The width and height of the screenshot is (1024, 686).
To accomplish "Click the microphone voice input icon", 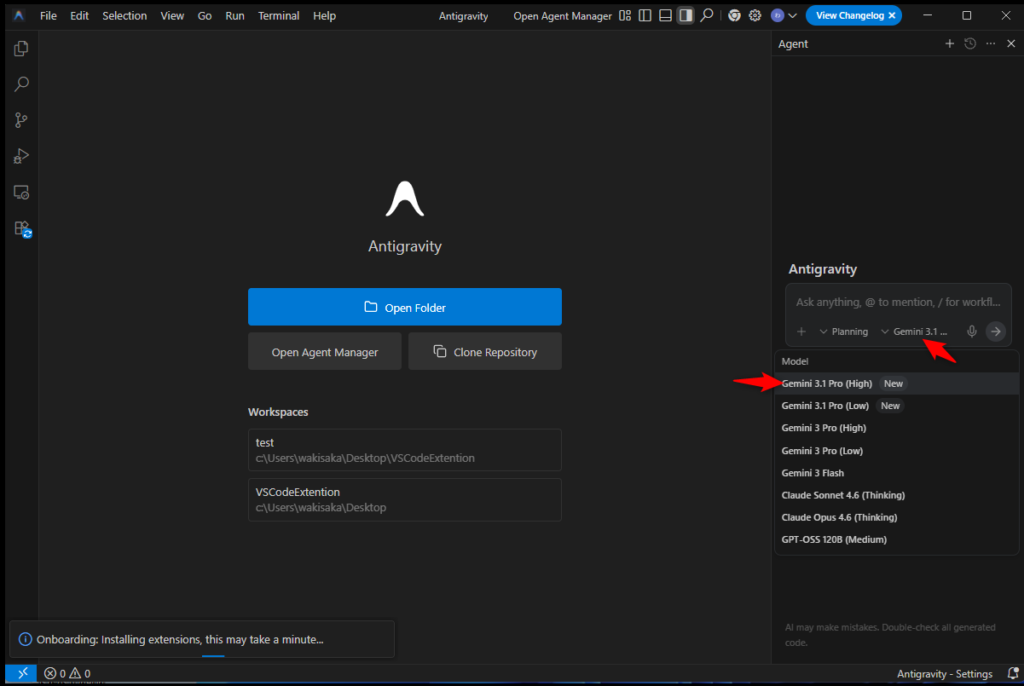I will pyautogui.click(x=971, y=331).
